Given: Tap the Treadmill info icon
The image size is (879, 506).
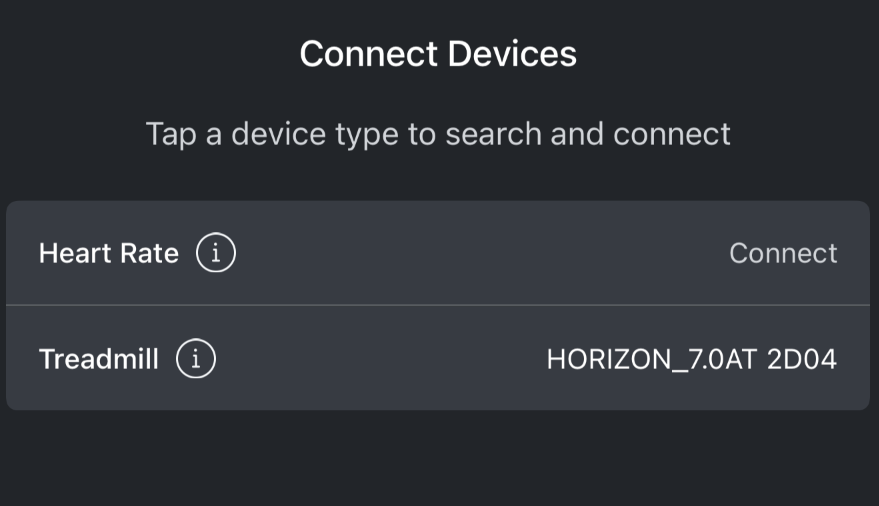Looking at the screenshot, I should [196, 359].
